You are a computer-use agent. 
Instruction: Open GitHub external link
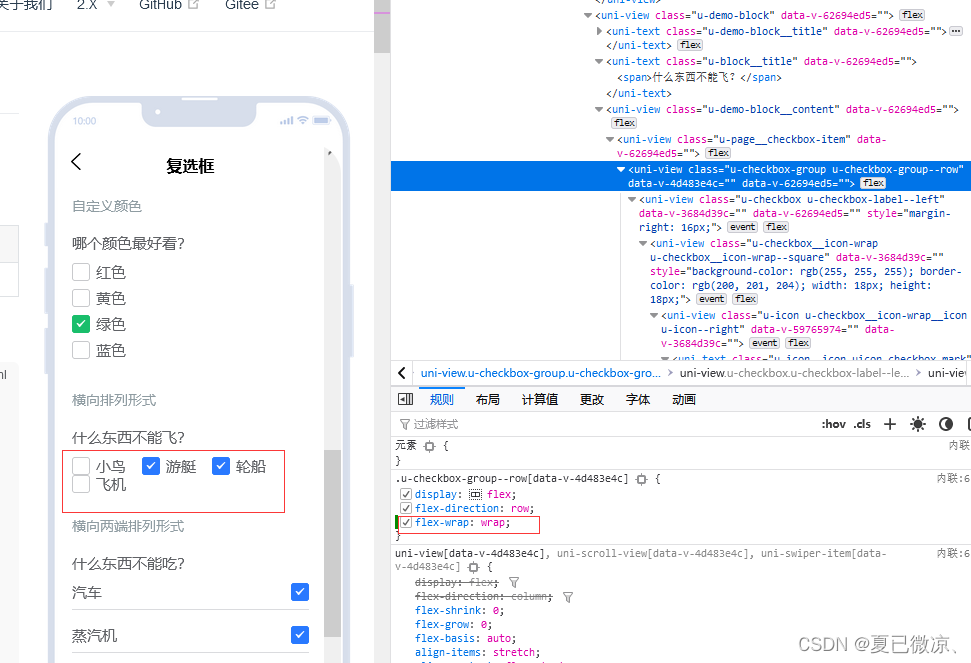pos(168,5)
